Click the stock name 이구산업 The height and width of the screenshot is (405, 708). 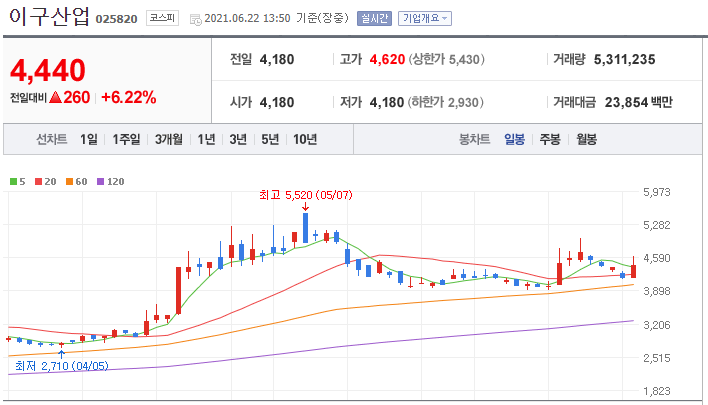click(49, 17)
